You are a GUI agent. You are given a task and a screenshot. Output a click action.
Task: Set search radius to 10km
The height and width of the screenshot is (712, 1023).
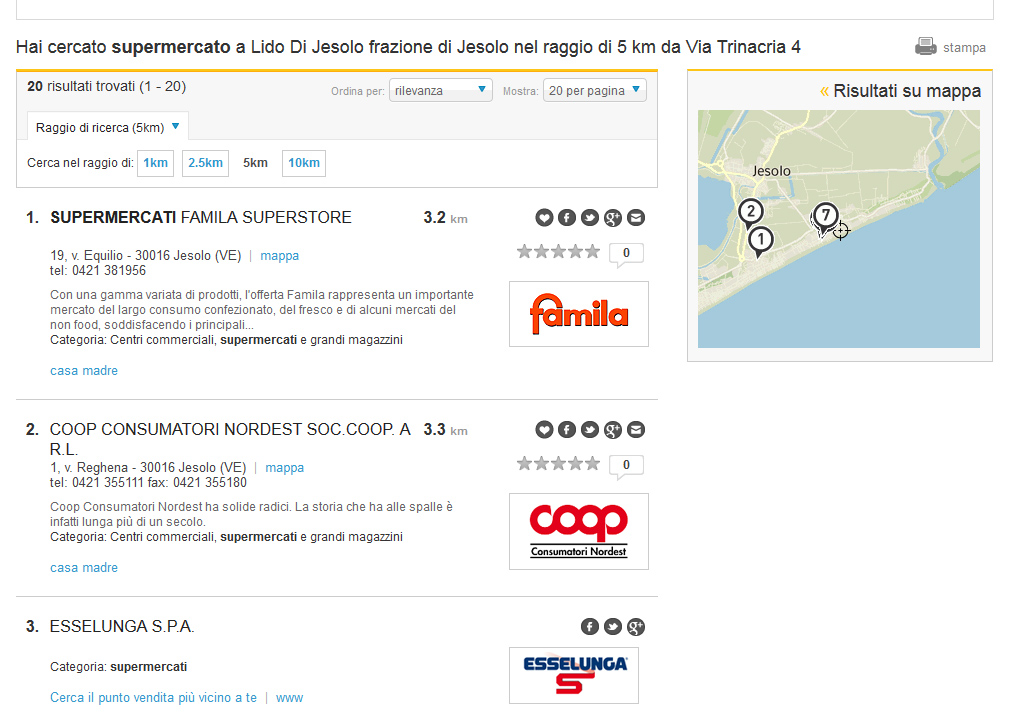click(304, 163)
